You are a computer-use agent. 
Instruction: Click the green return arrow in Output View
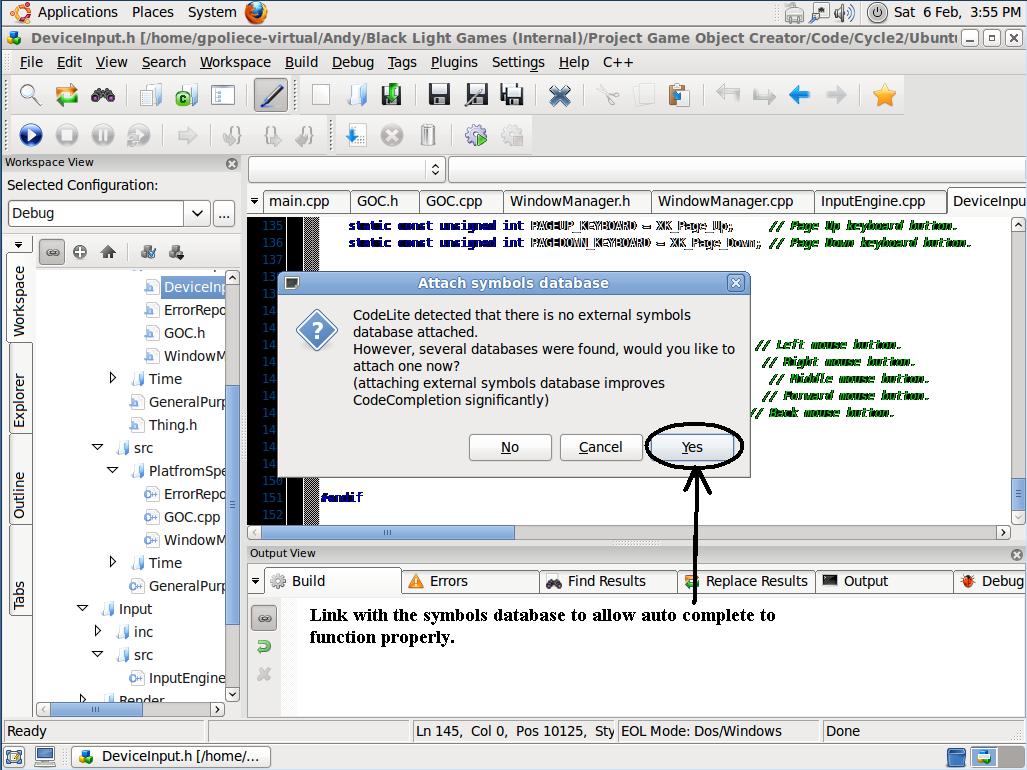(x=264, y=646)
